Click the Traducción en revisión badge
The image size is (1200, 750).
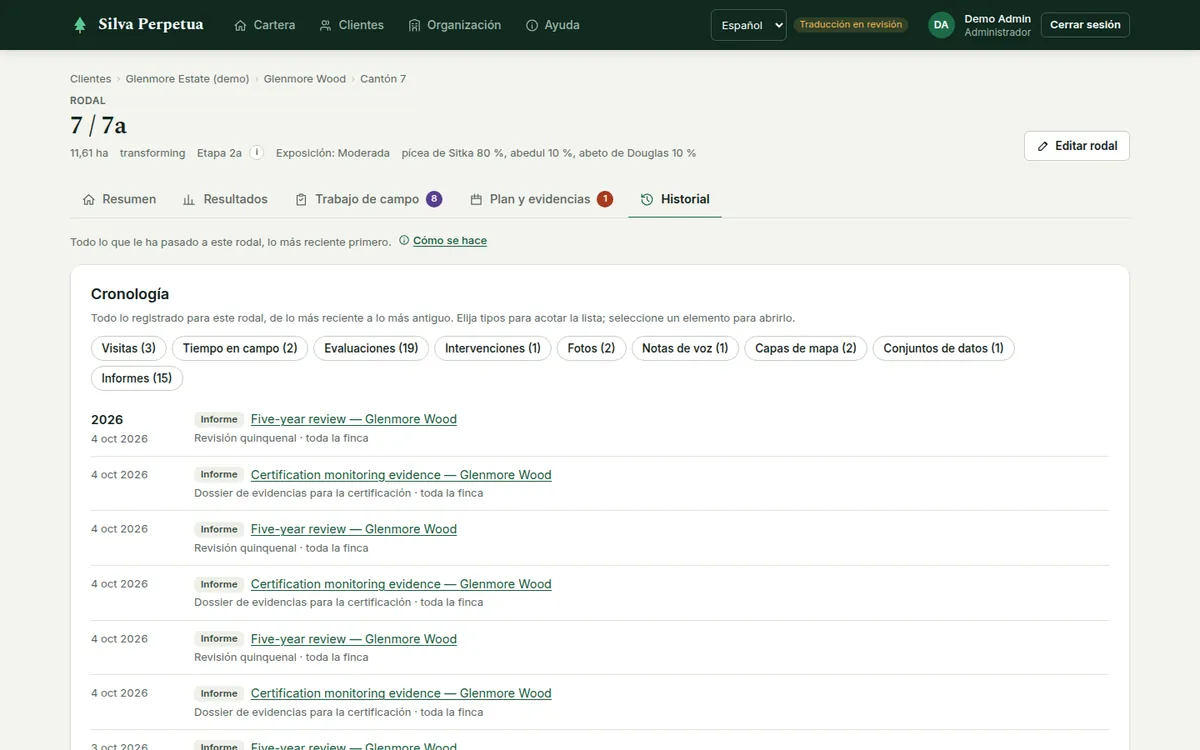tap(851, 25)
